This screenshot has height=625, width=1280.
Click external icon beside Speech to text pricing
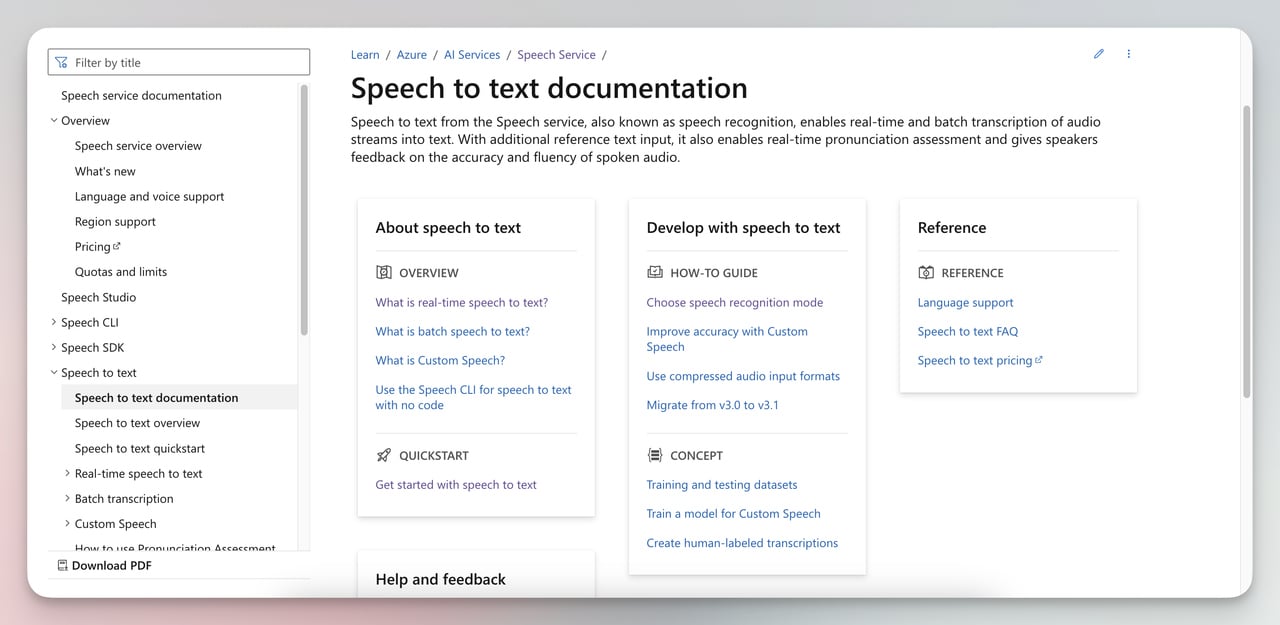click(1039, 360)
